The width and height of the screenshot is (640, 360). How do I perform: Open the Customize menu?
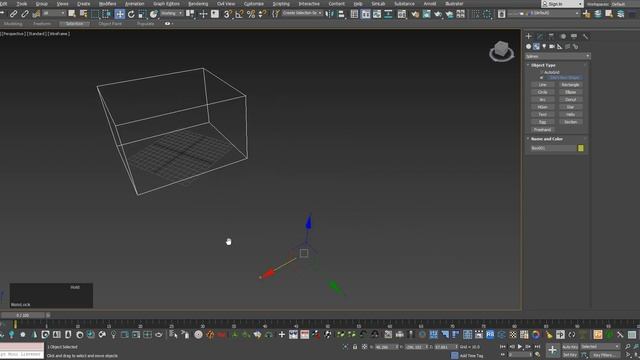click(253, 4)
